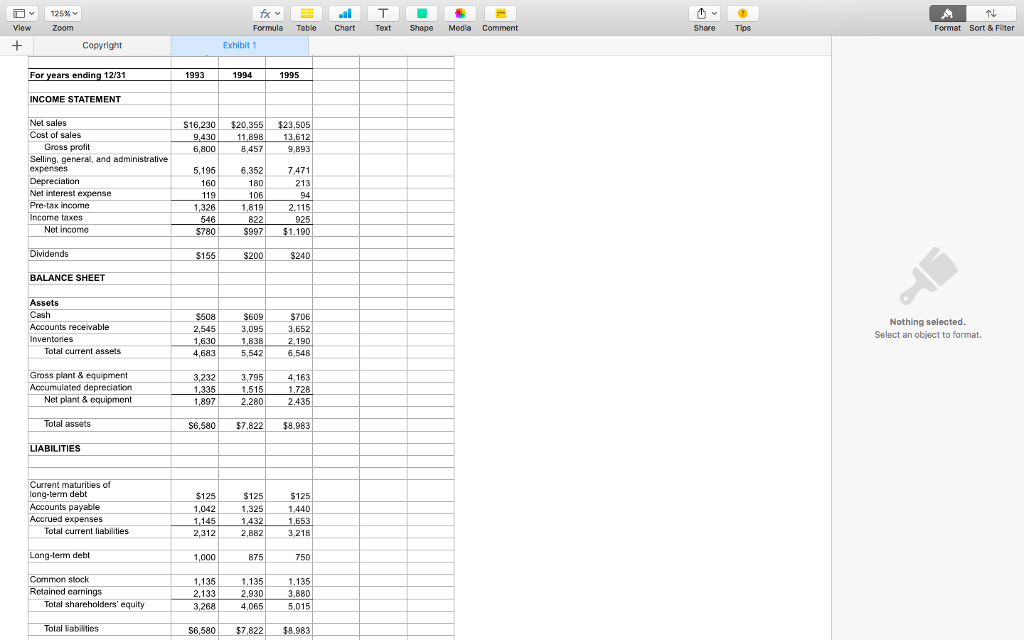Image resolution: width=1024 pixels, height=640 pixels.
Task: Insert a Formula from the toolbar
Action: [266, 17]
